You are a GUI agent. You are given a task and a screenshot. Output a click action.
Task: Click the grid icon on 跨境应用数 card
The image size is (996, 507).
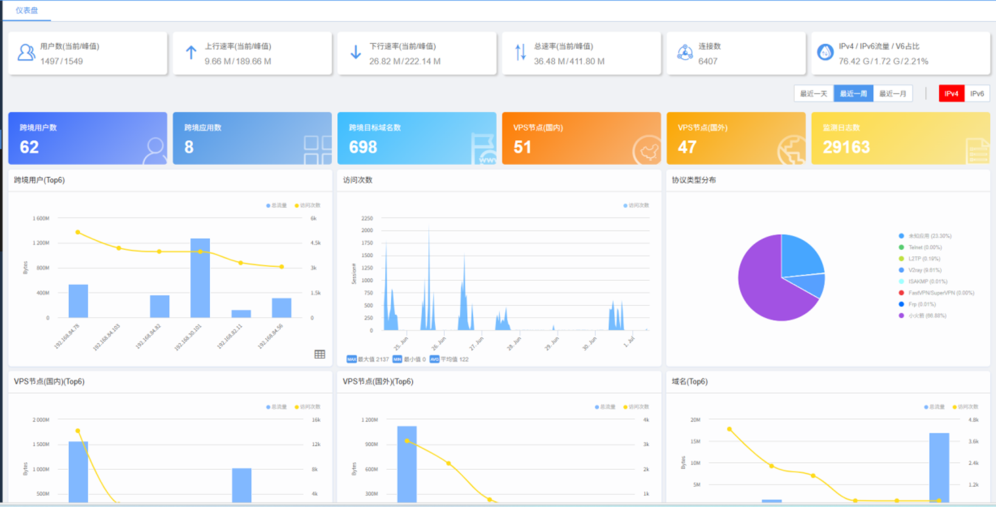[318, 150]
